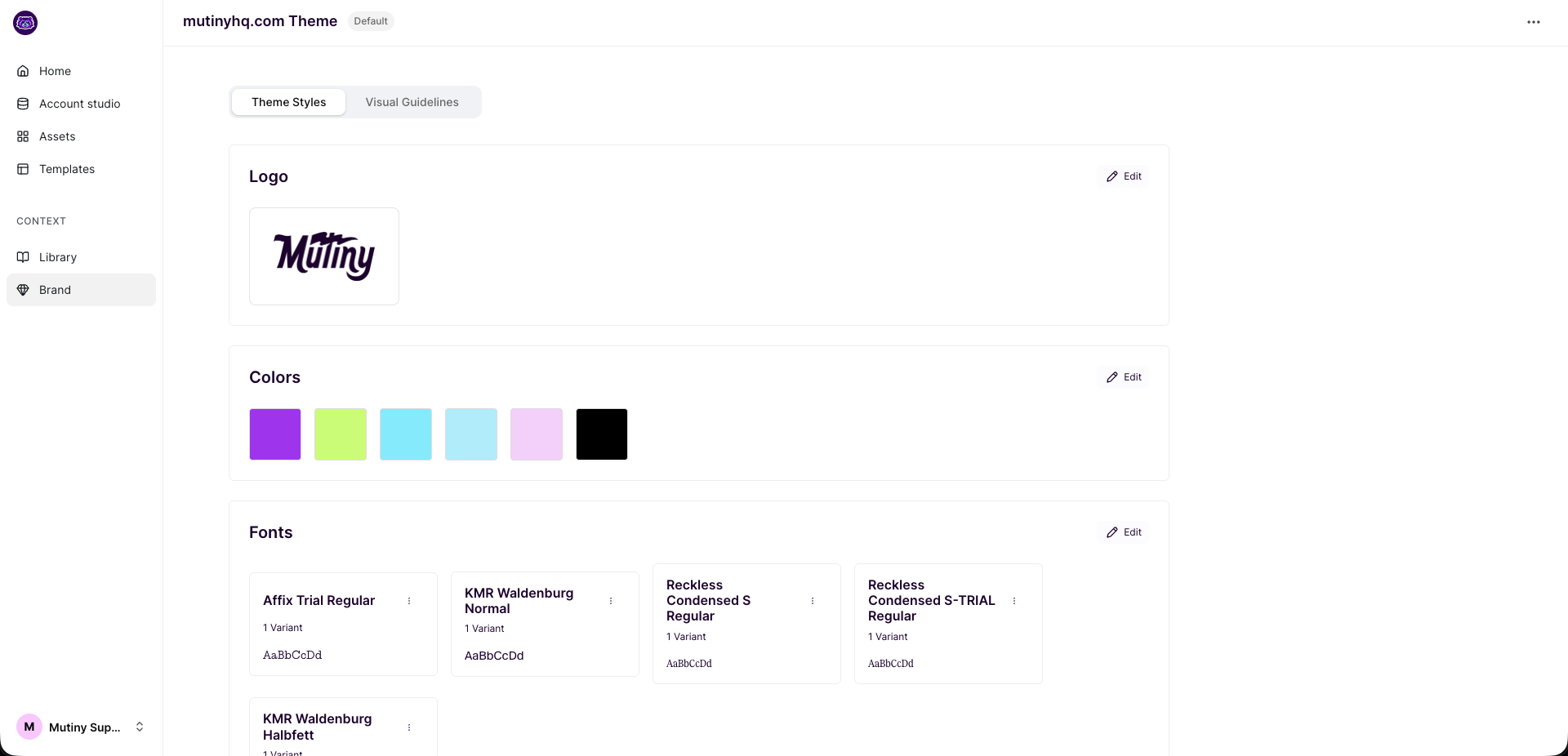The image size is (1568, 756).
Task: Open options for Reckless Condensed S-TRIAL Regular
Action: click(x=1014, y=601)
